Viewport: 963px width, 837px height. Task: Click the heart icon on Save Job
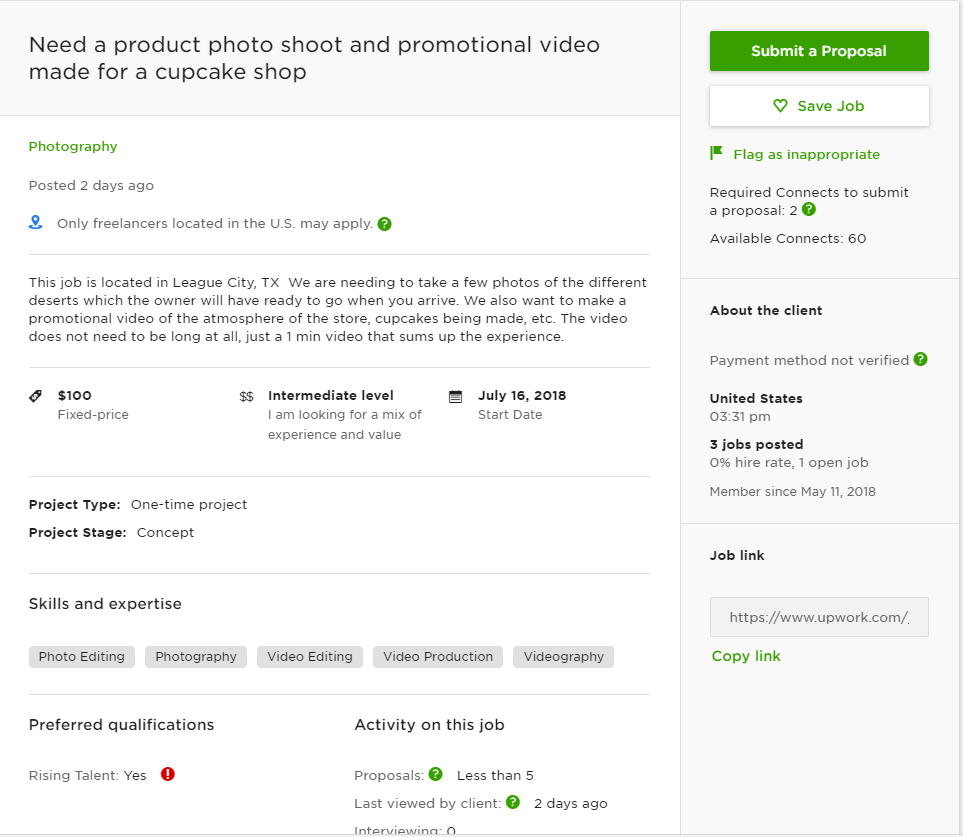pyautogui.click(x=780, y=106)
